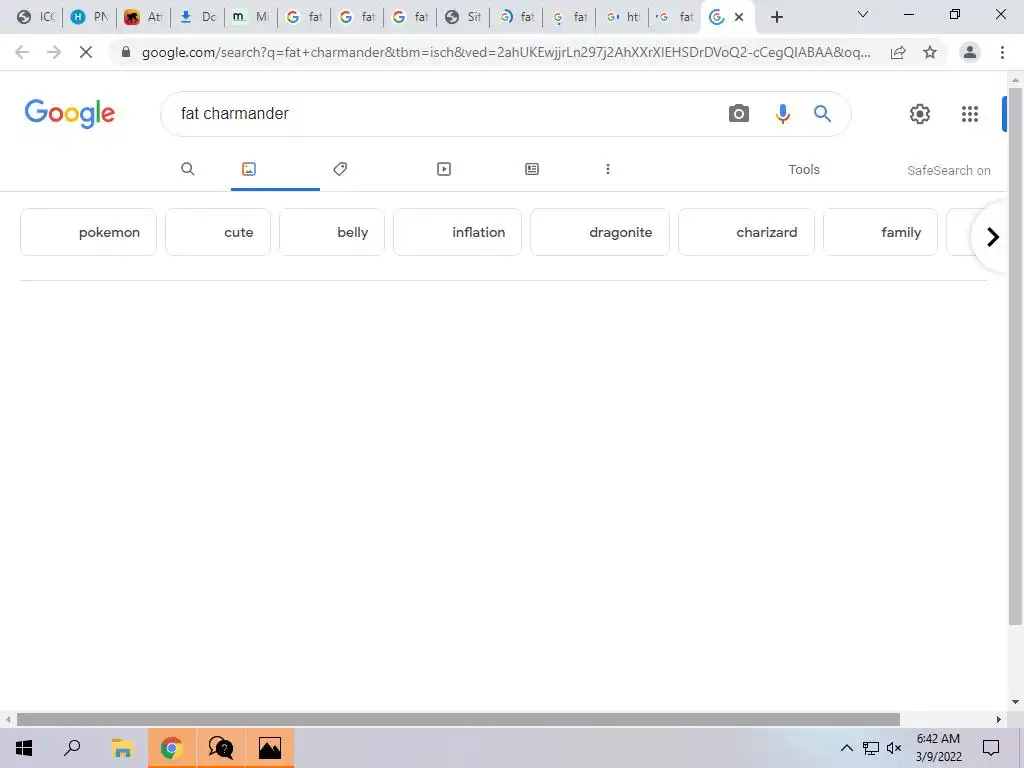Switch to the first IC tab
Viewport: 1024px width, 768px height.
pyautogui.click(x=35, y=17)
